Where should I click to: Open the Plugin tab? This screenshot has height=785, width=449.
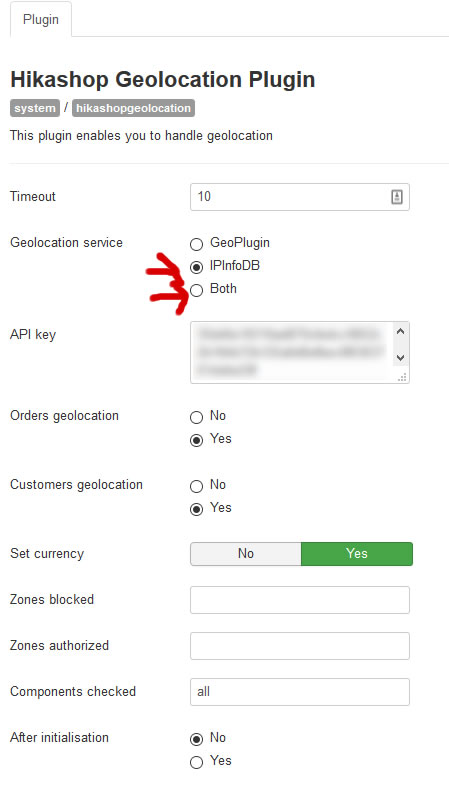(41, 20)
